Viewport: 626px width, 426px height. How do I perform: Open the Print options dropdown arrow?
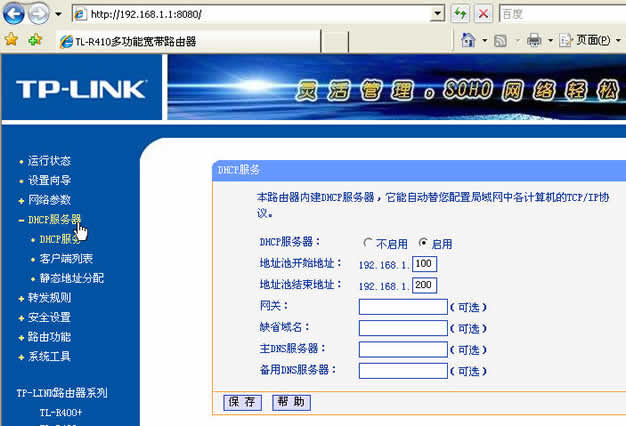[551, 40]
